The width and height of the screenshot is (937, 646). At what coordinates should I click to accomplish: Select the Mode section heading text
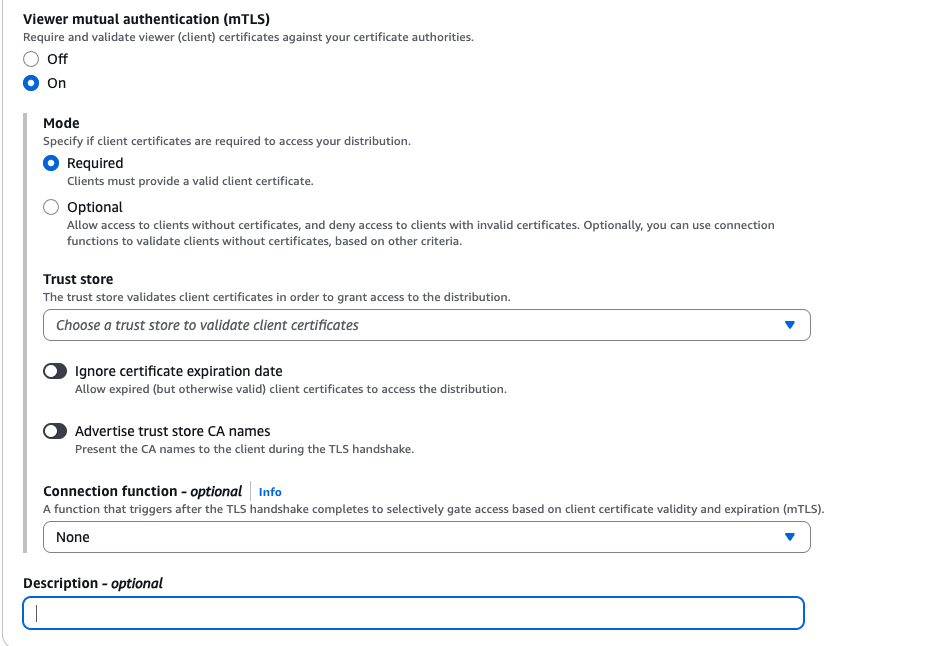click(59, 122)
